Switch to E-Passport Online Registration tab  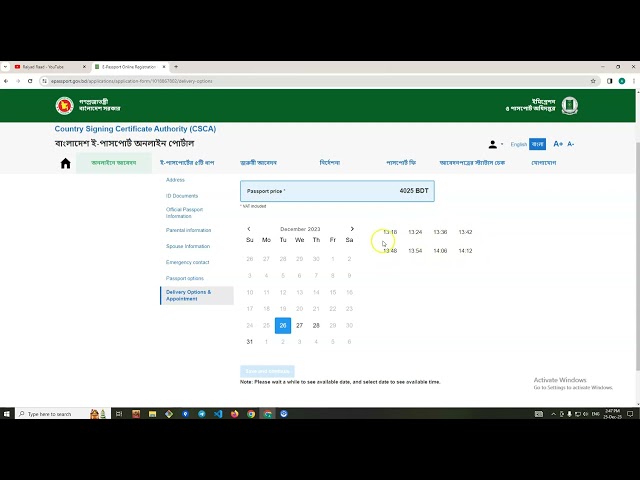pos(129,67)
